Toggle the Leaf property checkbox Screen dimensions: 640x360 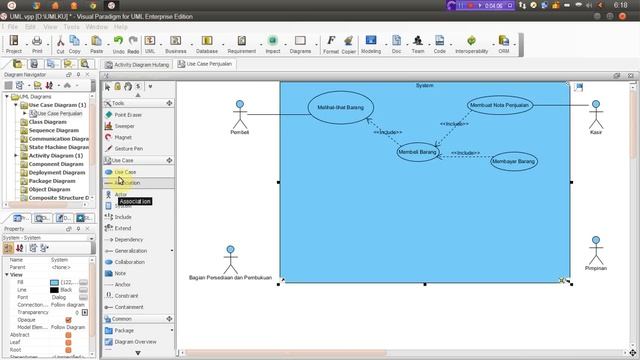(68, 342)
